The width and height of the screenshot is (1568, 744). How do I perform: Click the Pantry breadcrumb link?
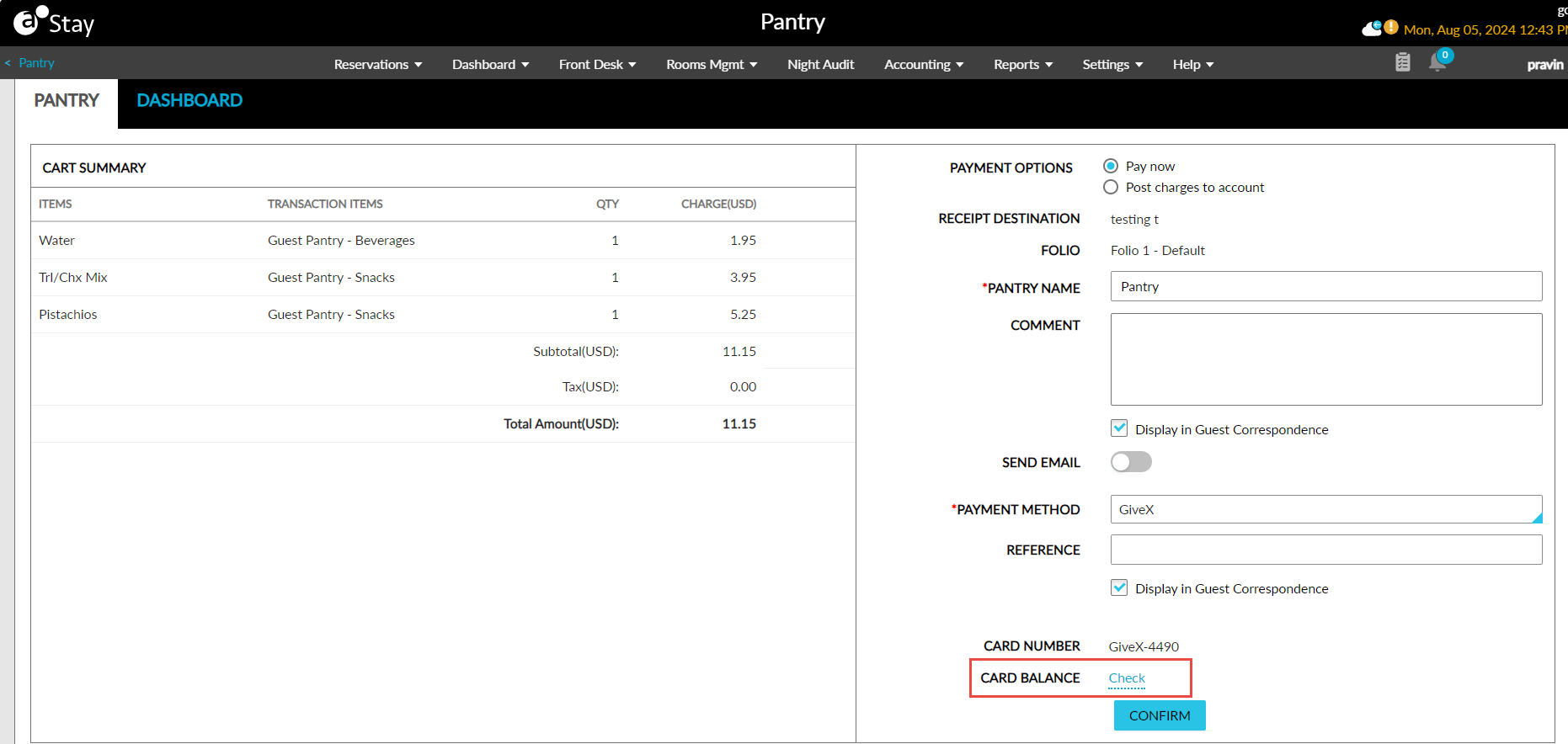(x=36, y=63)
